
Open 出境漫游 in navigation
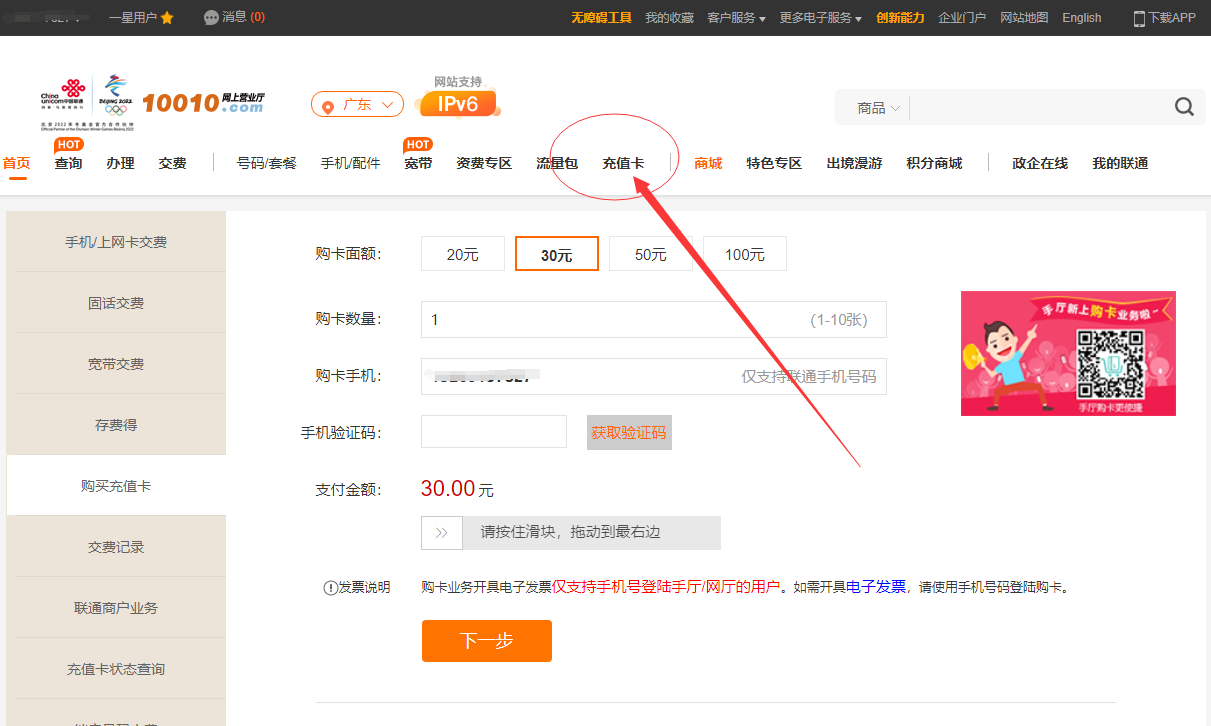click(854, 163)
